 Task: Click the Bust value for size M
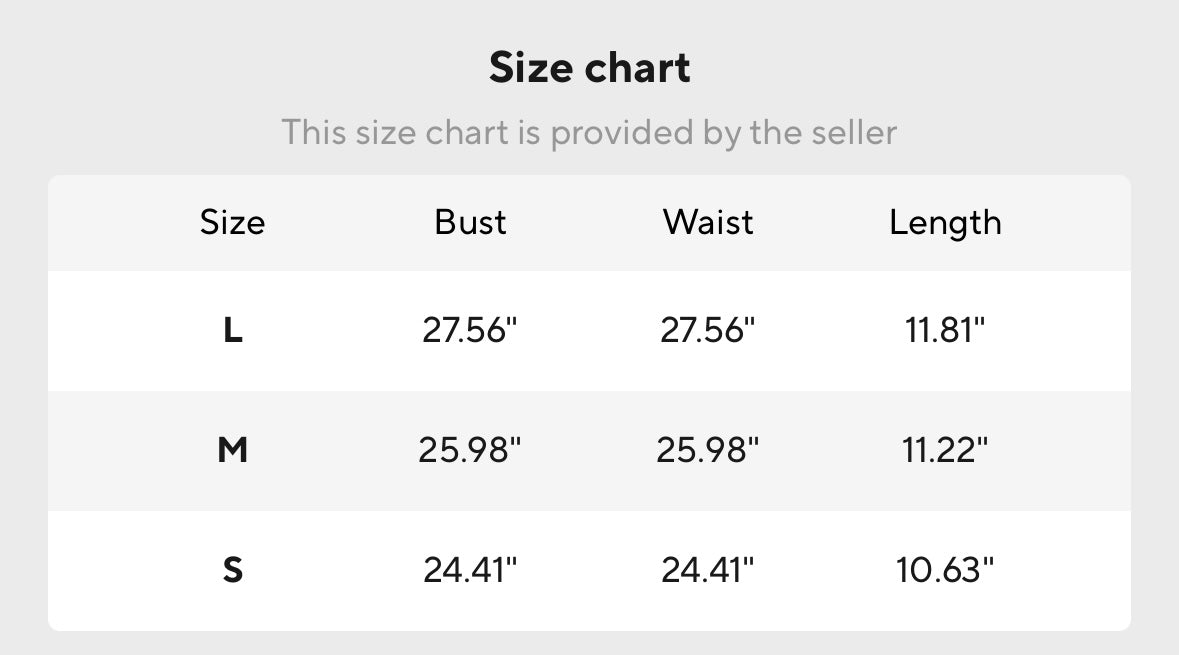470,450
